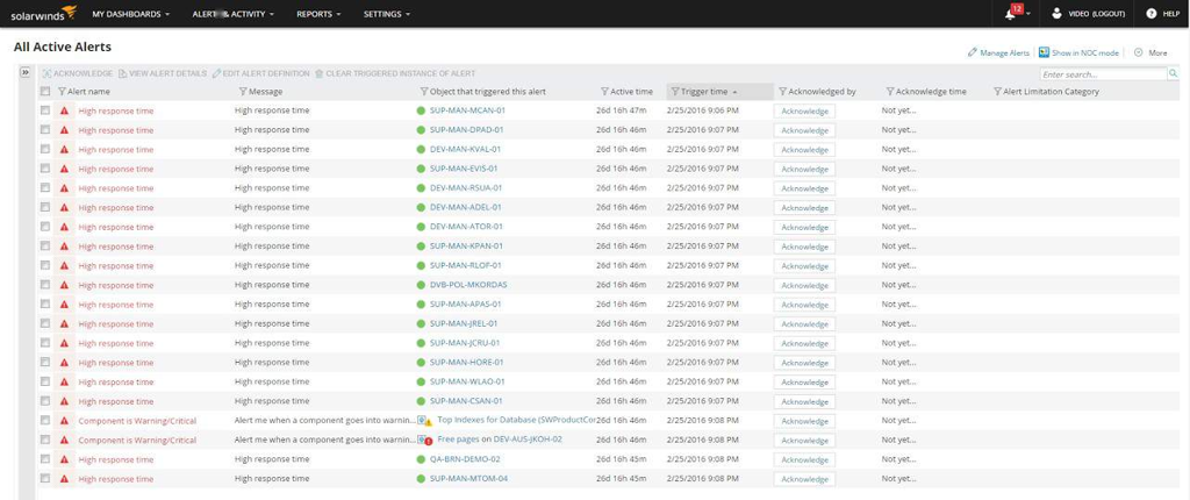Image resolution: width=1190 pixels, height=500 pixels.
Task: Click the Enter search input field
Action: click(1102, 74)
